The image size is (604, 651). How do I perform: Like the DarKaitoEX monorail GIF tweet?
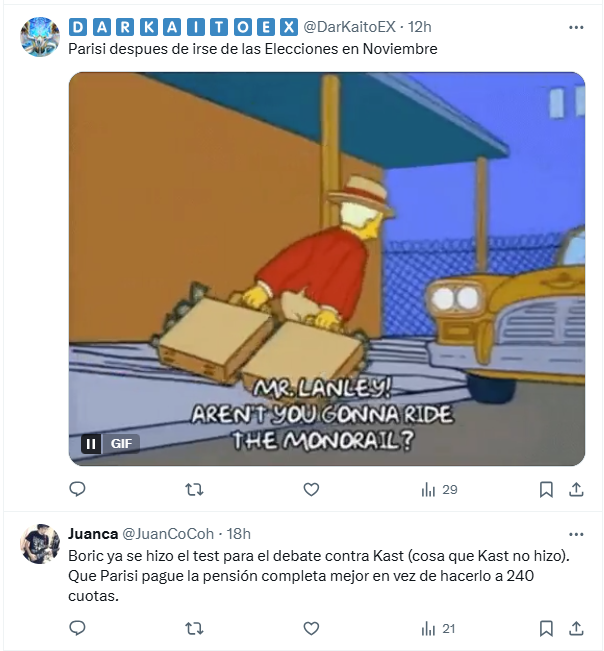[311, 489]
